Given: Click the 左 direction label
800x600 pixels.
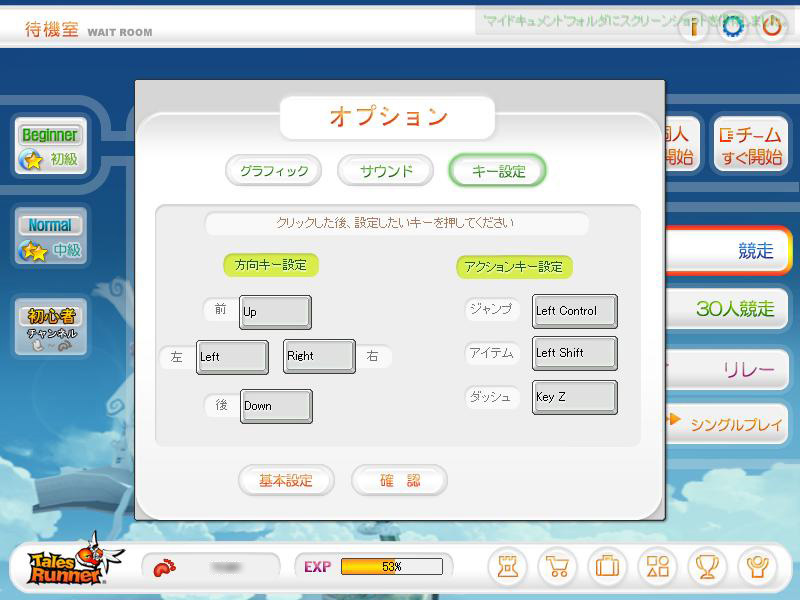Looking at the screenshot, I should [x=177, y=357].
